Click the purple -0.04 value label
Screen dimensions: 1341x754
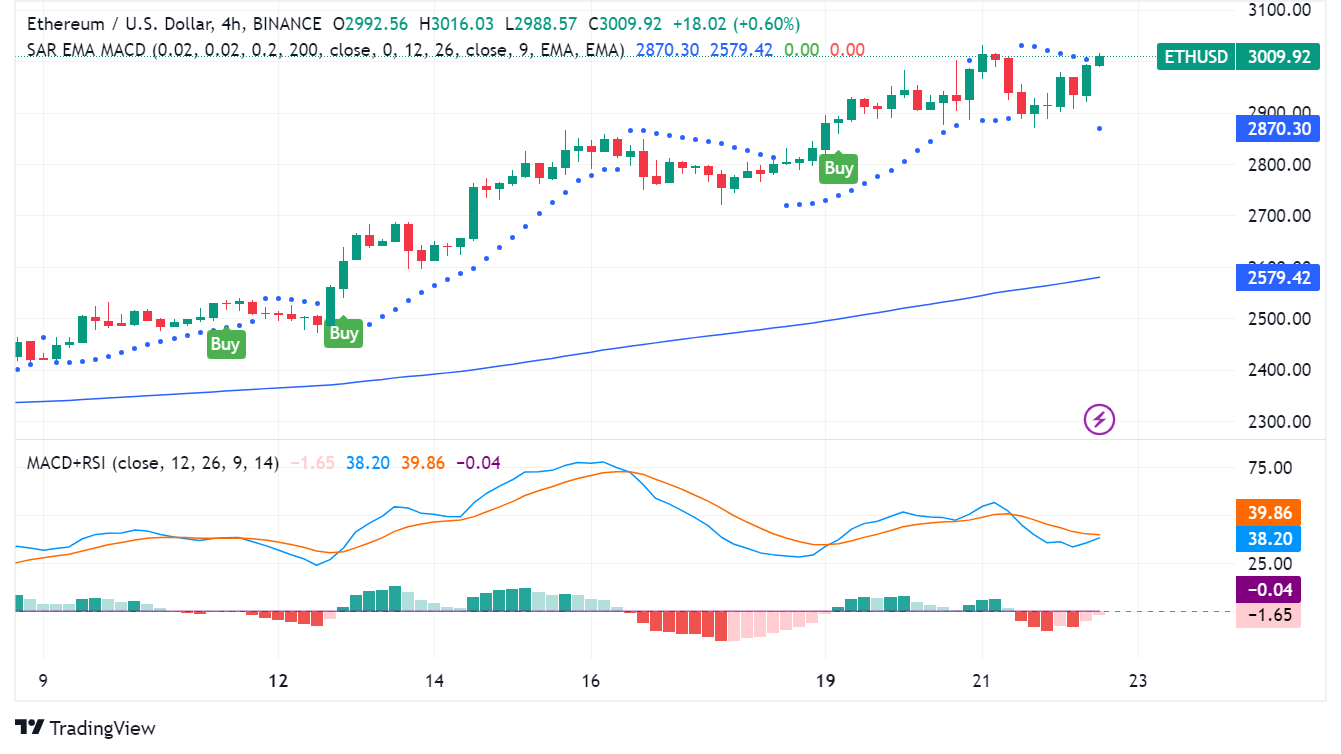(1269, 589)
